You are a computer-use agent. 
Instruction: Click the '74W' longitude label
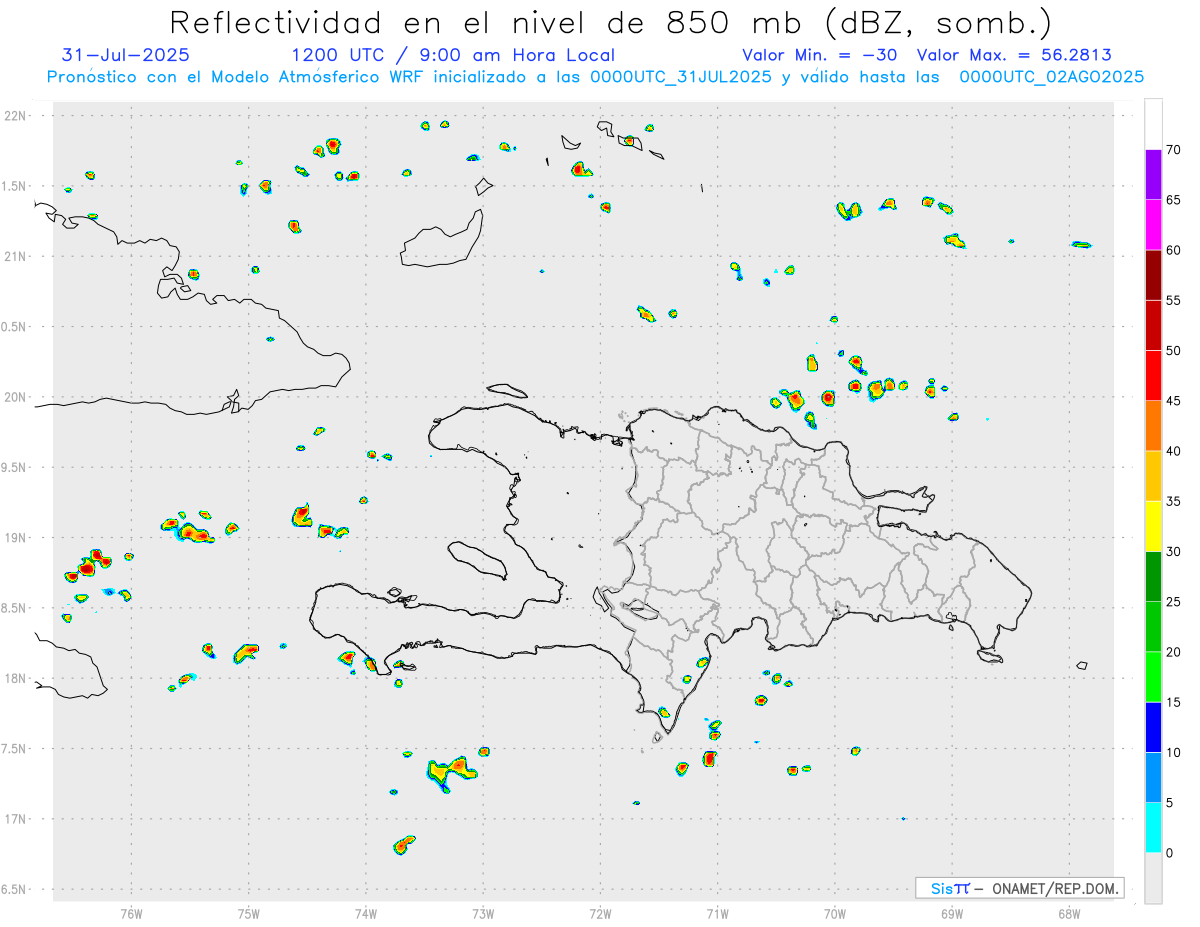tap(366, 912)
